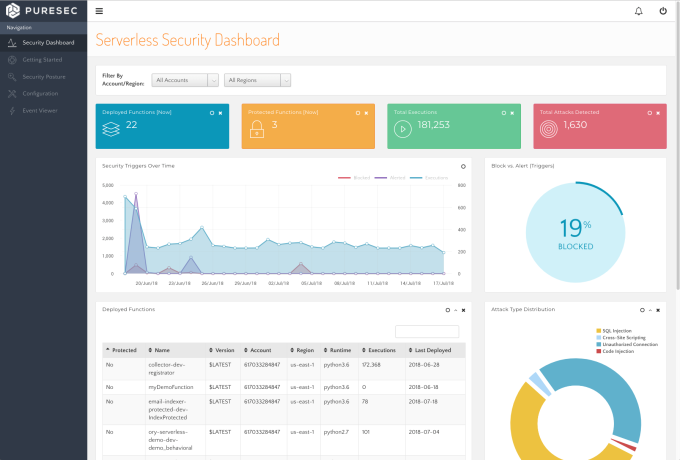Click the Configuration tools icon in sidebar
Screen dimensions: 680x460
12,94
